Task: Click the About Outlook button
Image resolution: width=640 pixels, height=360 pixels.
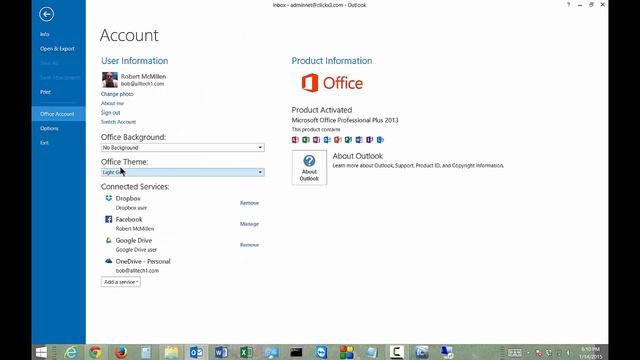Action: click(309, 167)
